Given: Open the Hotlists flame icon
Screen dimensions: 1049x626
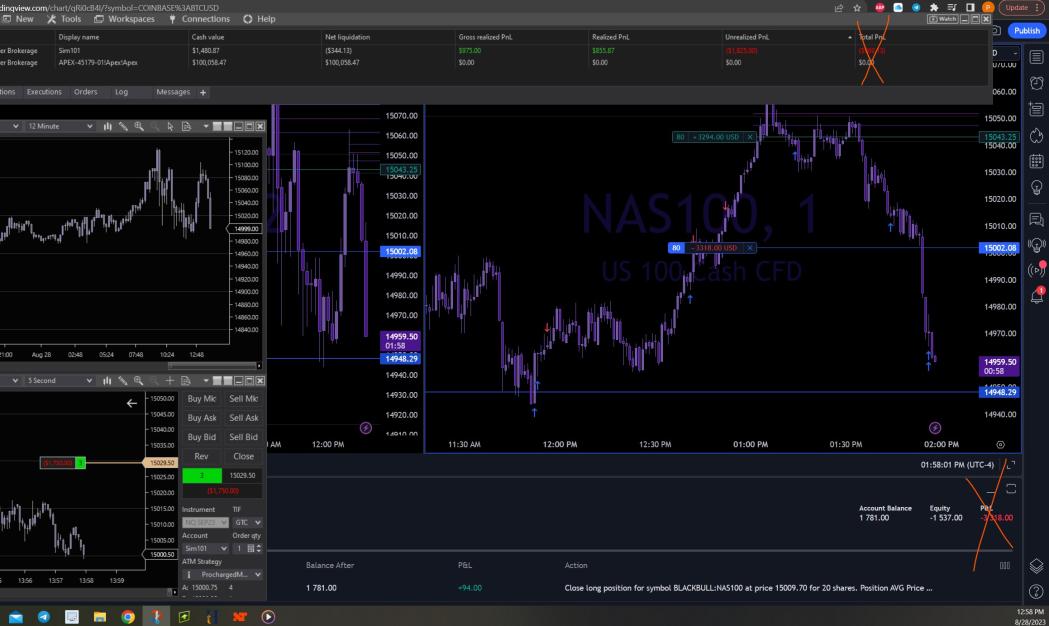Looking at the screenshot, I should [x=1035, y=136].
